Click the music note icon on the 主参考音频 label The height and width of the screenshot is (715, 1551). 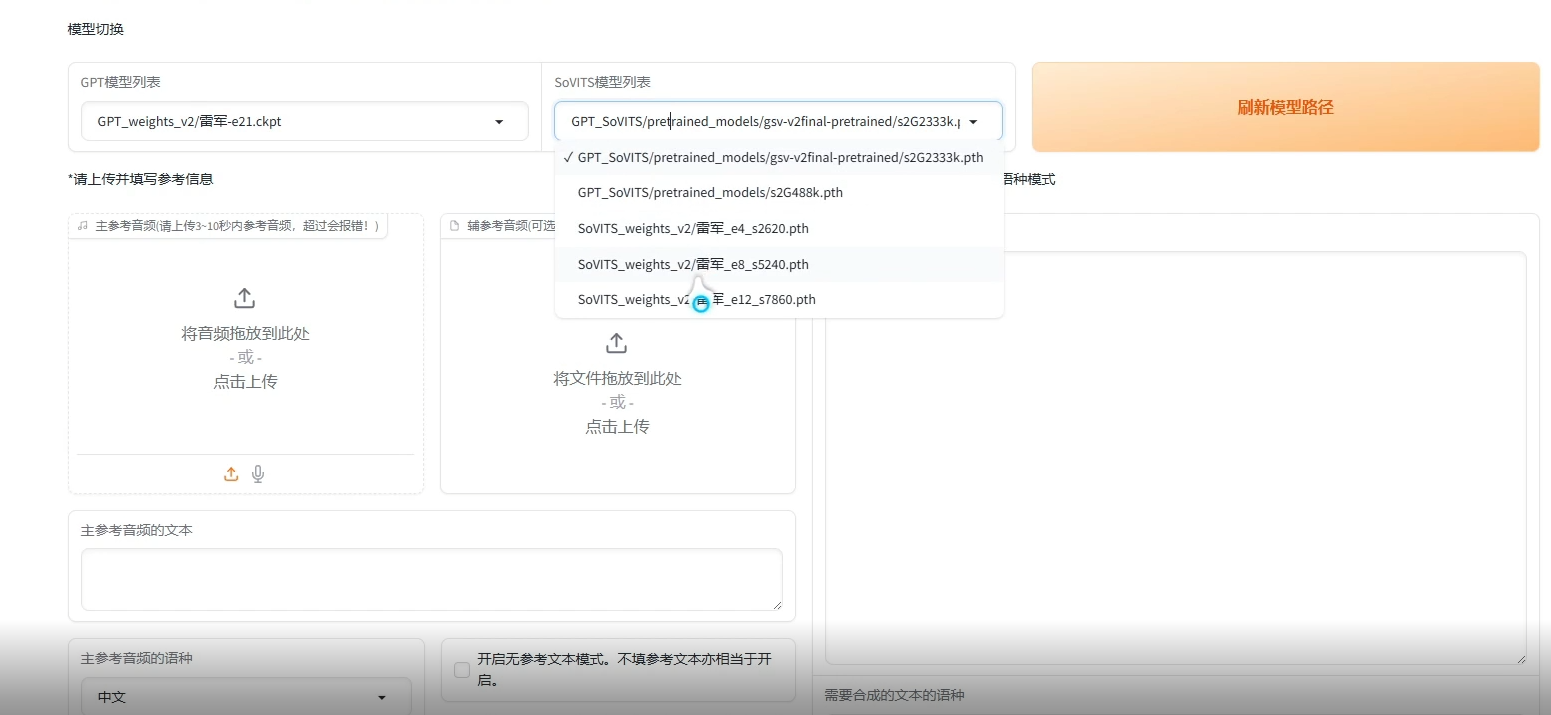(81, 225)
